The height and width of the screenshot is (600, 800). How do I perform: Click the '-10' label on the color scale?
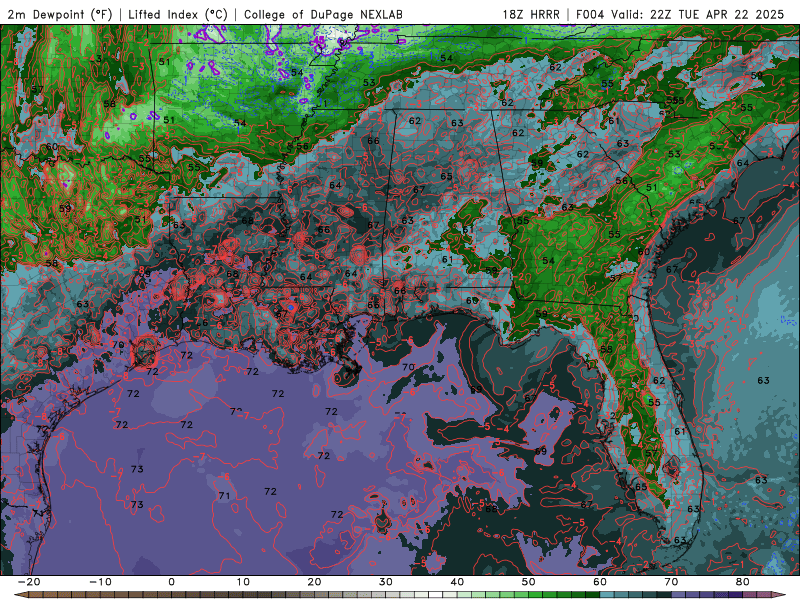[100, 582]
